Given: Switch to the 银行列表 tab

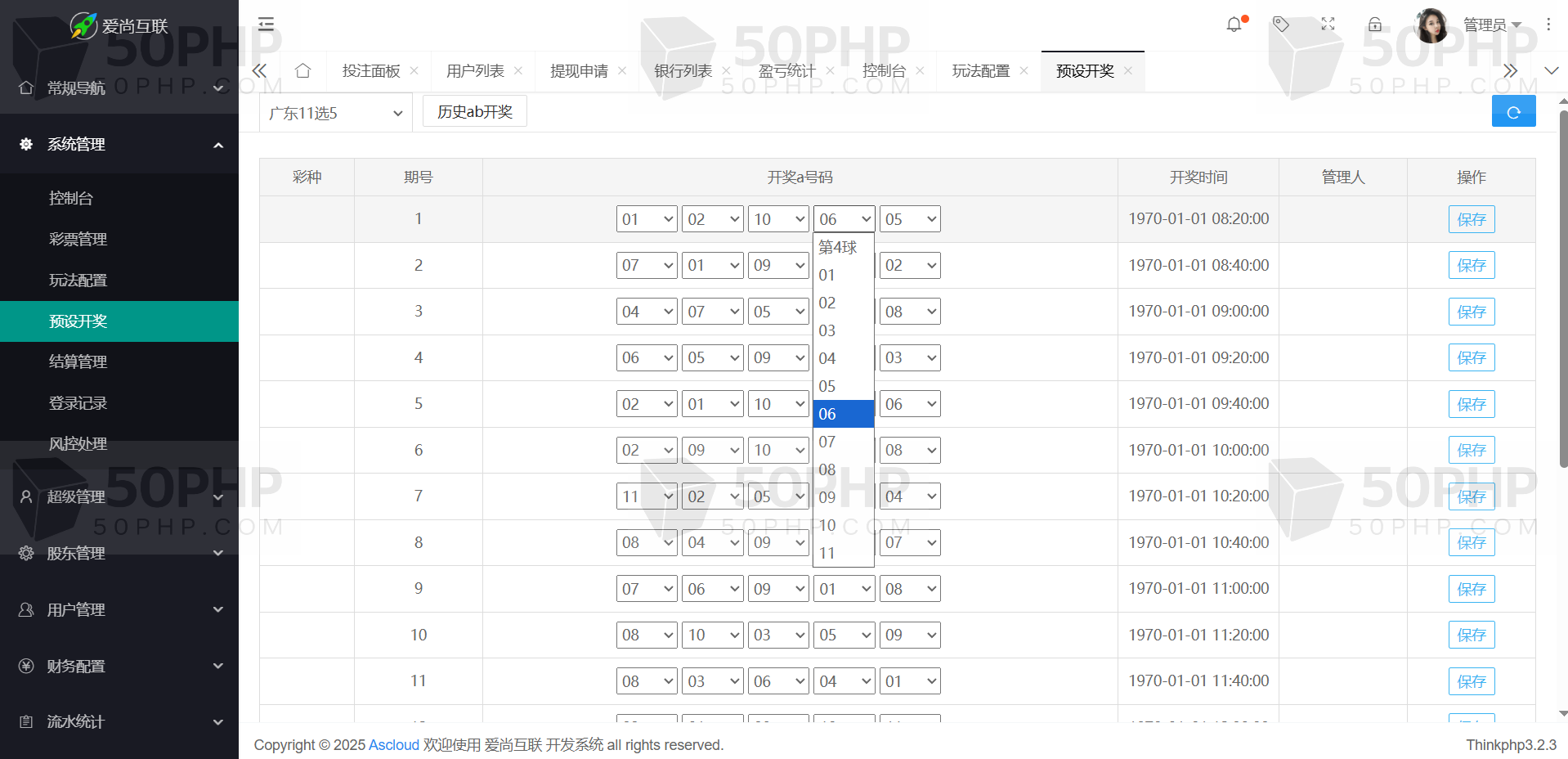Looking at the screenshot, I should pyautogui.click(x=683, y=71).
